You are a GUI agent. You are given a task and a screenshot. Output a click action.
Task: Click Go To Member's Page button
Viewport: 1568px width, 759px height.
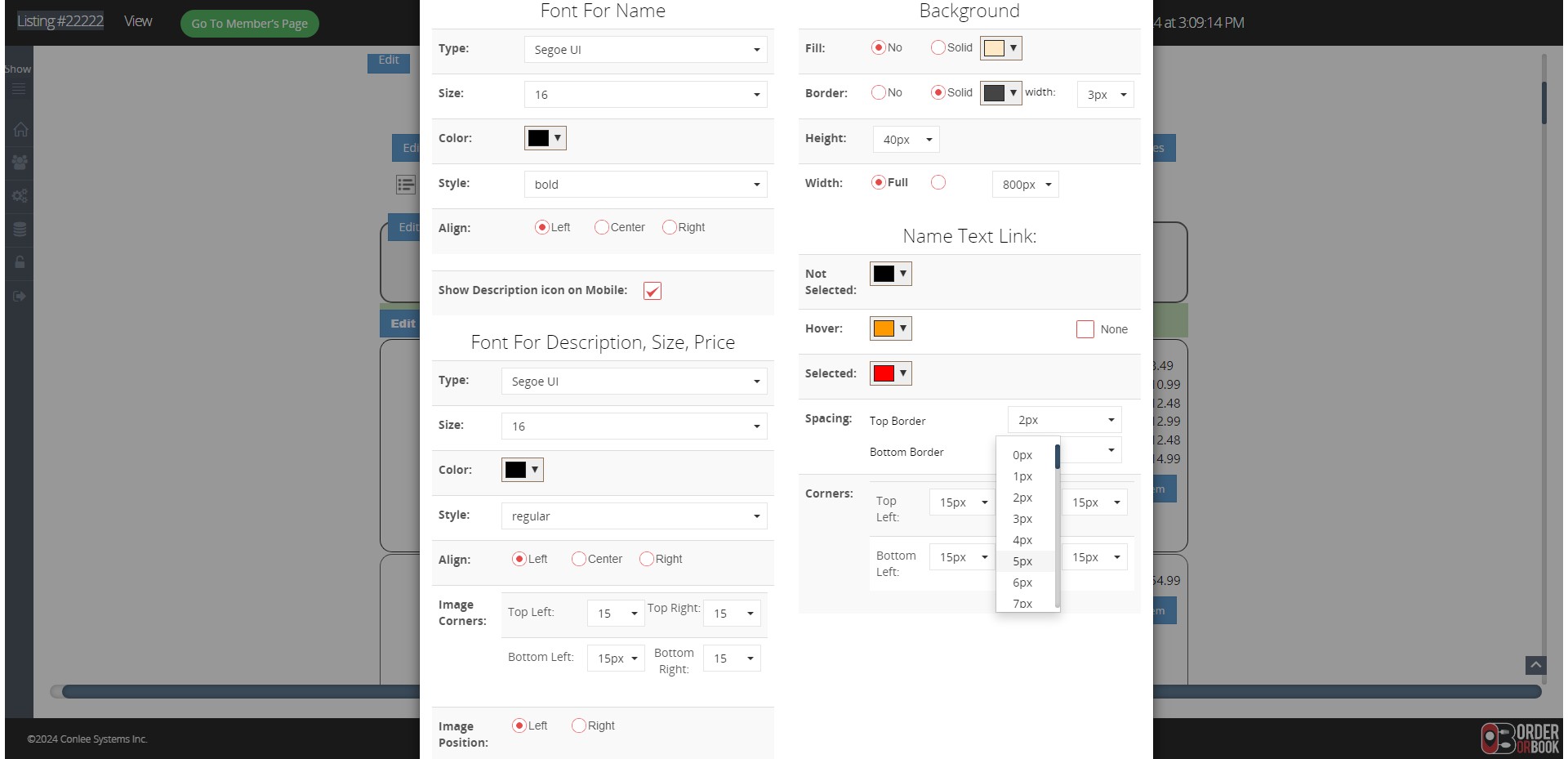(x=249, y=24)
